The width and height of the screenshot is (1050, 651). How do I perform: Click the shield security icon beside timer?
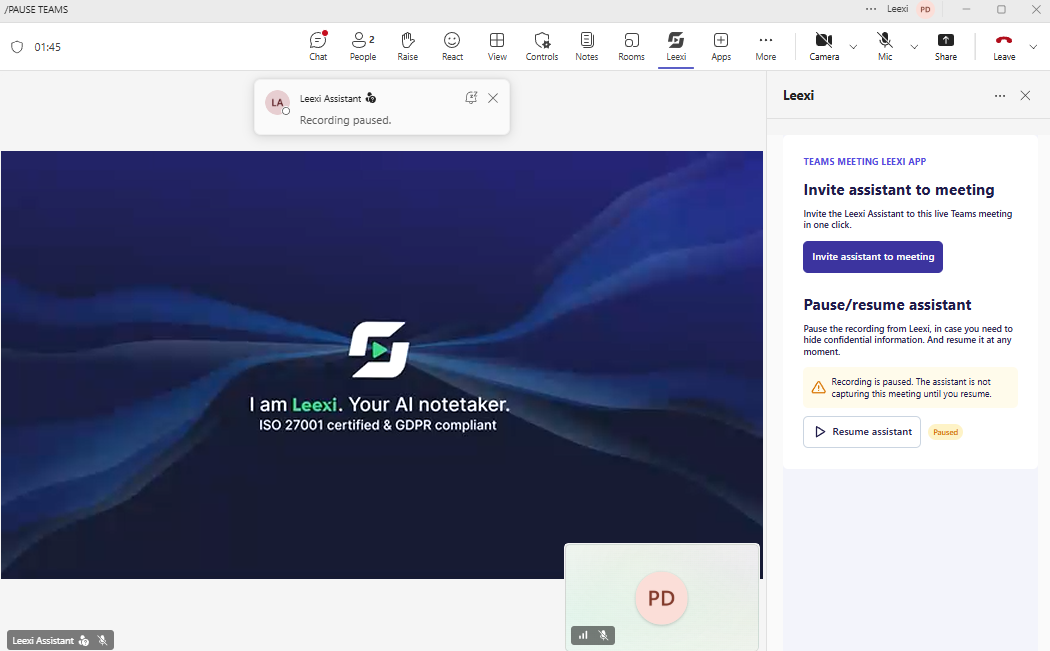coord(17,47)
